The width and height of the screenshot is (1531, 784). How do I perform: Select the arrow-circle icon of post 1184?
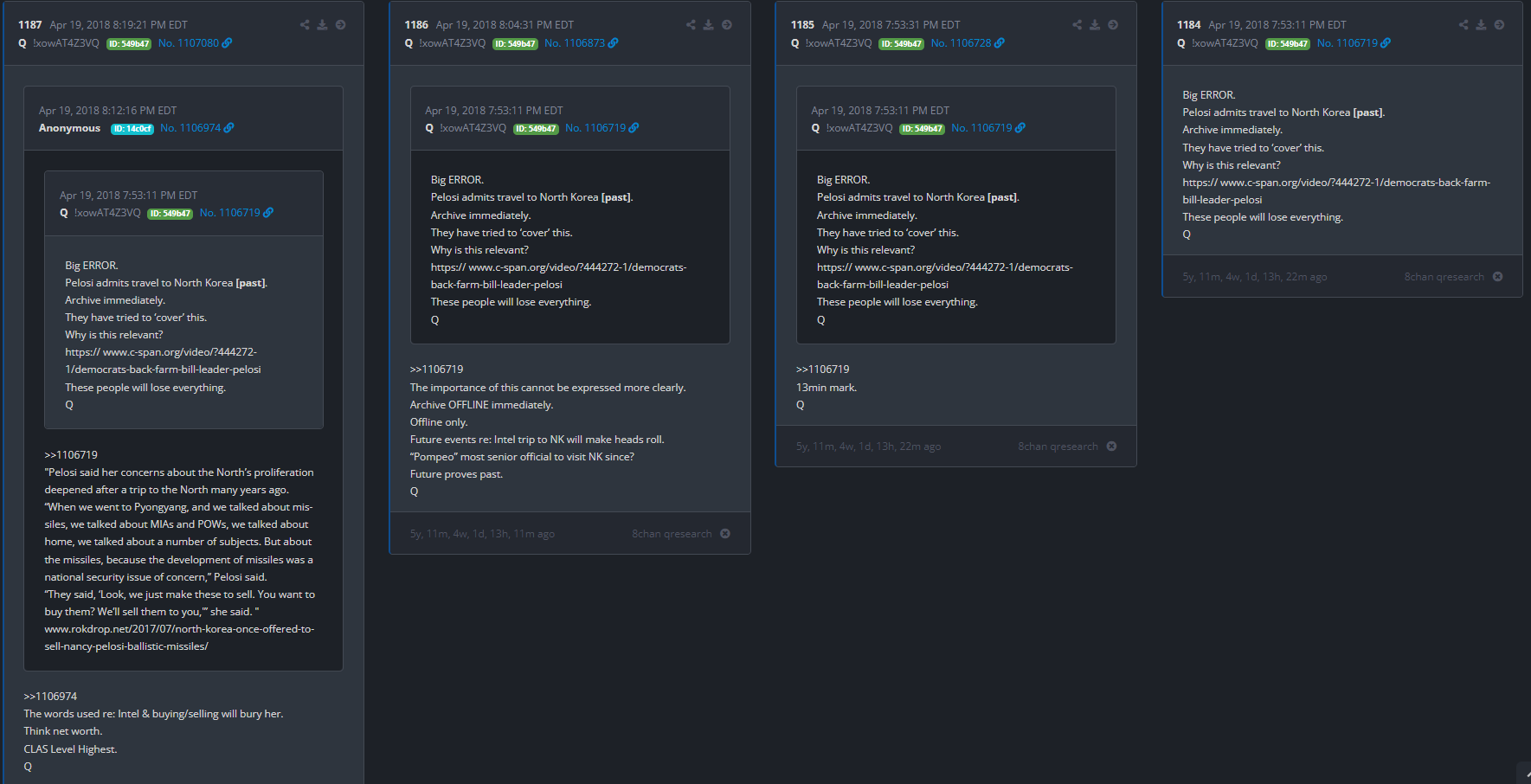coord(1500,25)
